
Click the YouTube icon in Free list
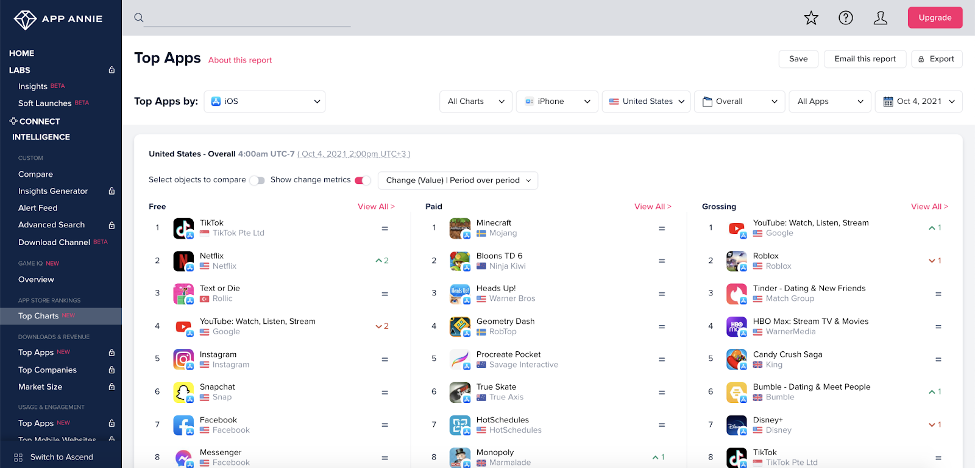(x=184, y=327)
